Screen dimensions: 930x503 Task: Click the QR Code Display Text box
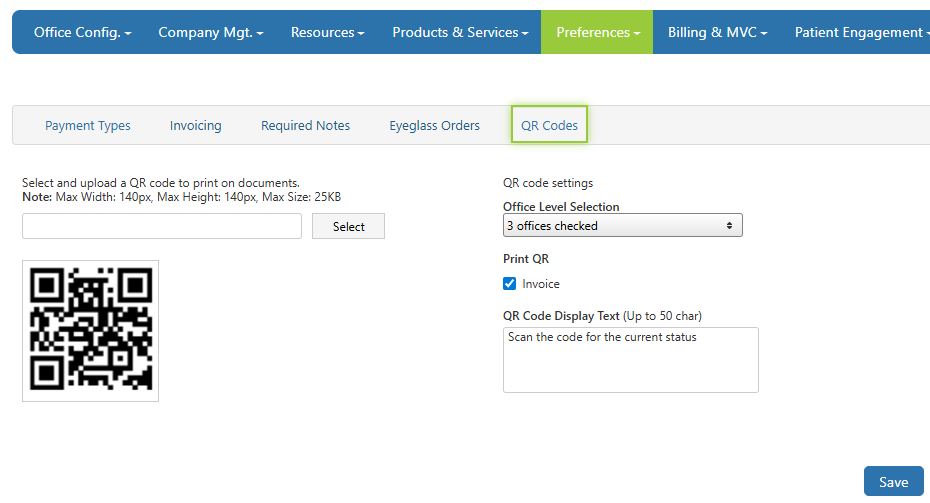click(x=630, y=359)
